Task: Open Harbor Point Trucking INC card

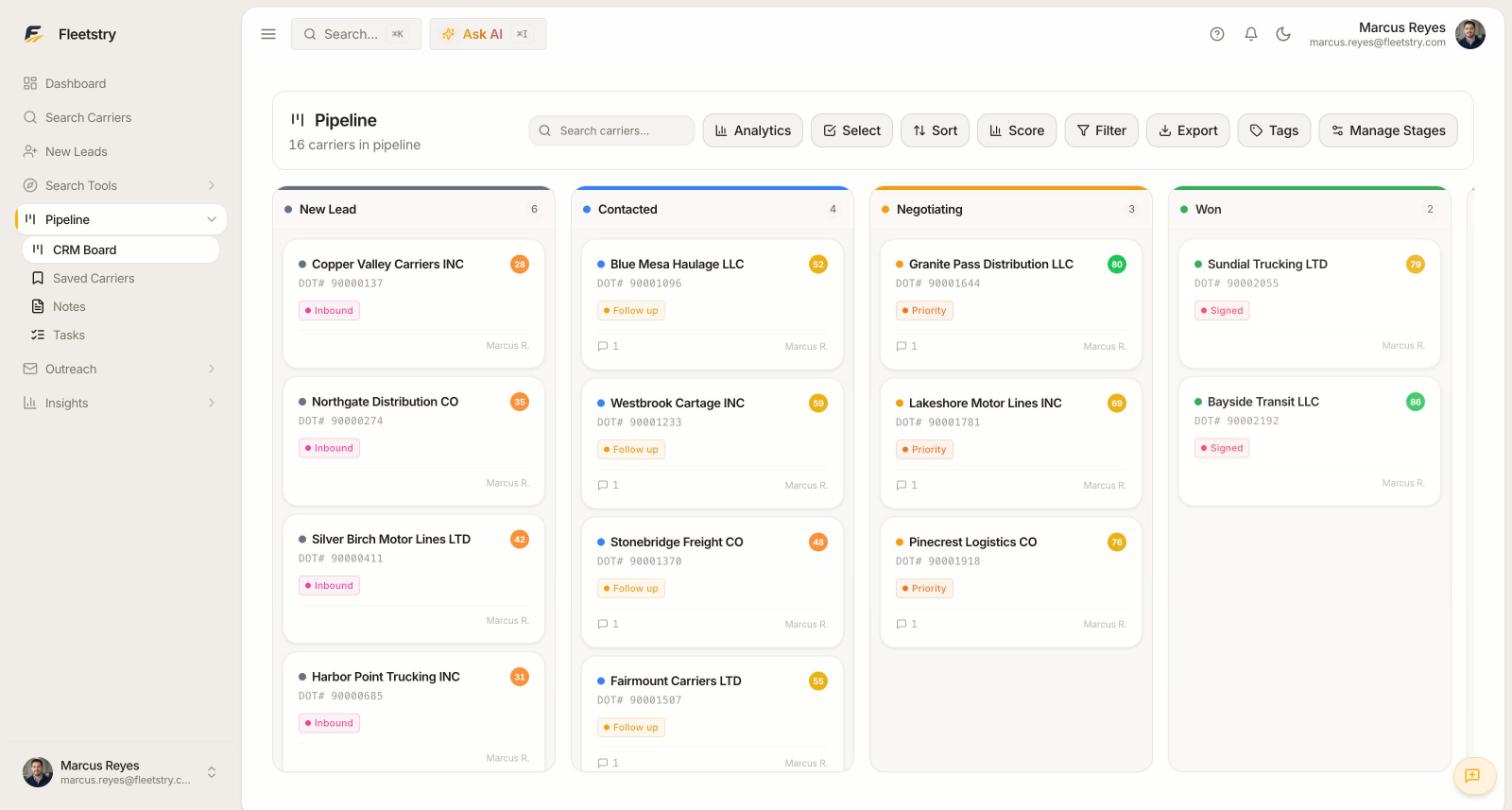Action: pyautogui.click(x=414, y=711)
